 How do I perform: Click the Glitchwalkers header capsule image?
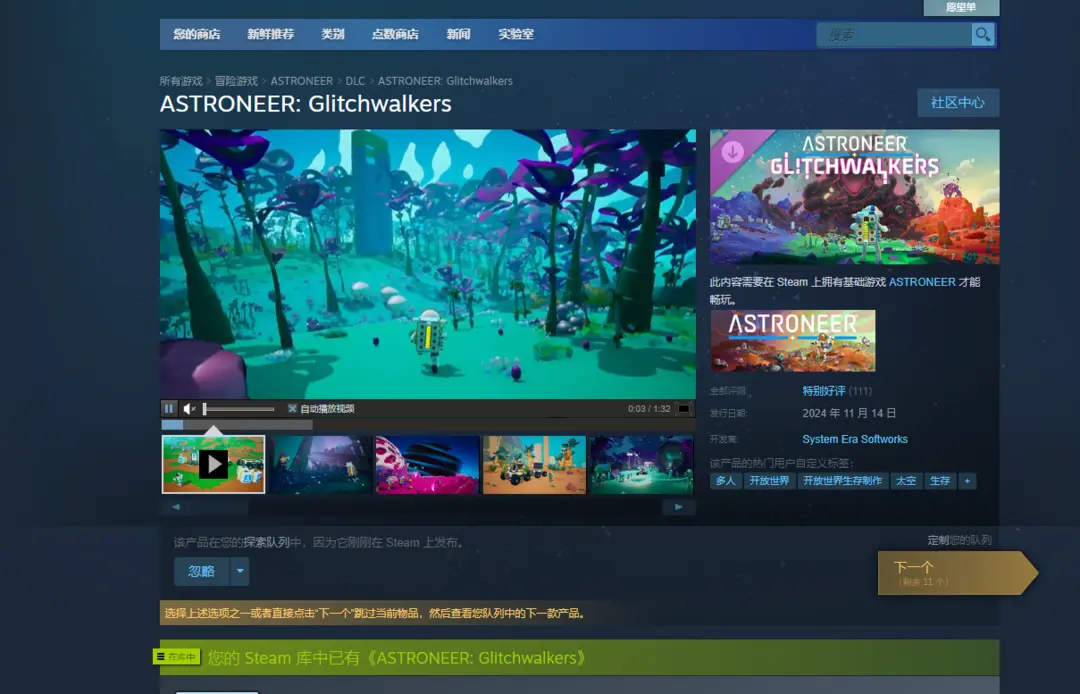(855, 197)
